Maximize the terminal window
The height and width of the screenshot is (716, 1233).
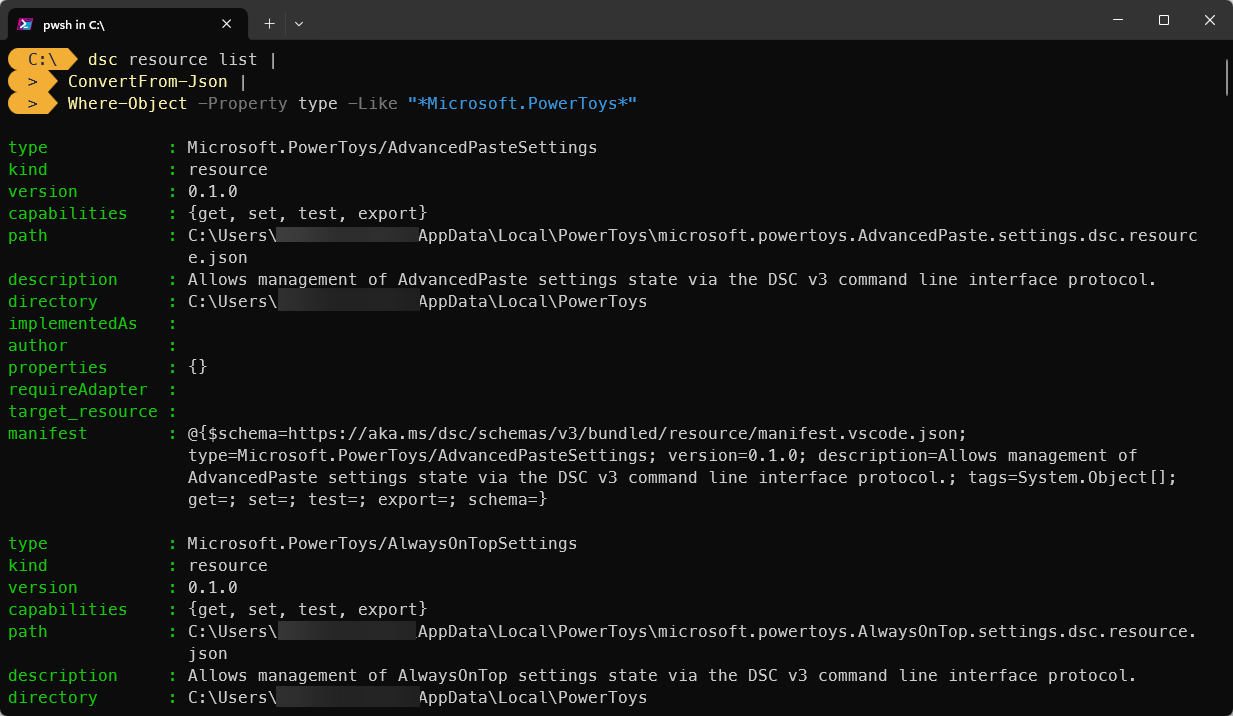tap(1163, 20)
